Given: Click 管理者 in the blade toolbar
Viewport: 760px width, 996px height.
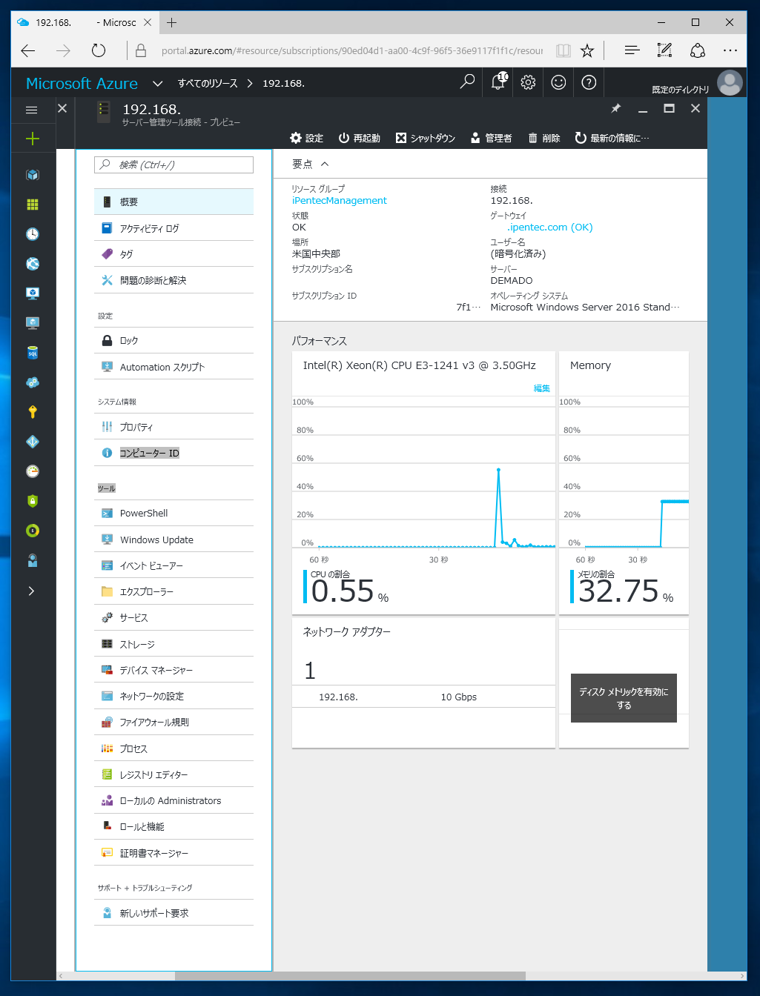Looking at the screenshot, I should pos(491,138).
